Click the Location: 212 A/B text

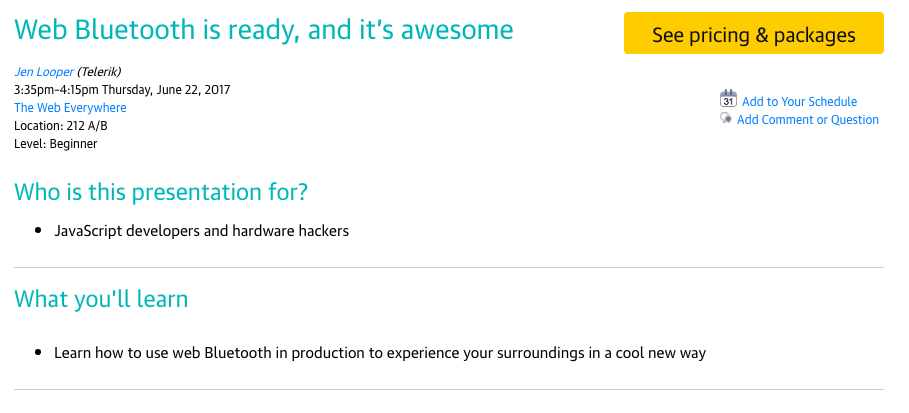coord(60,126)
